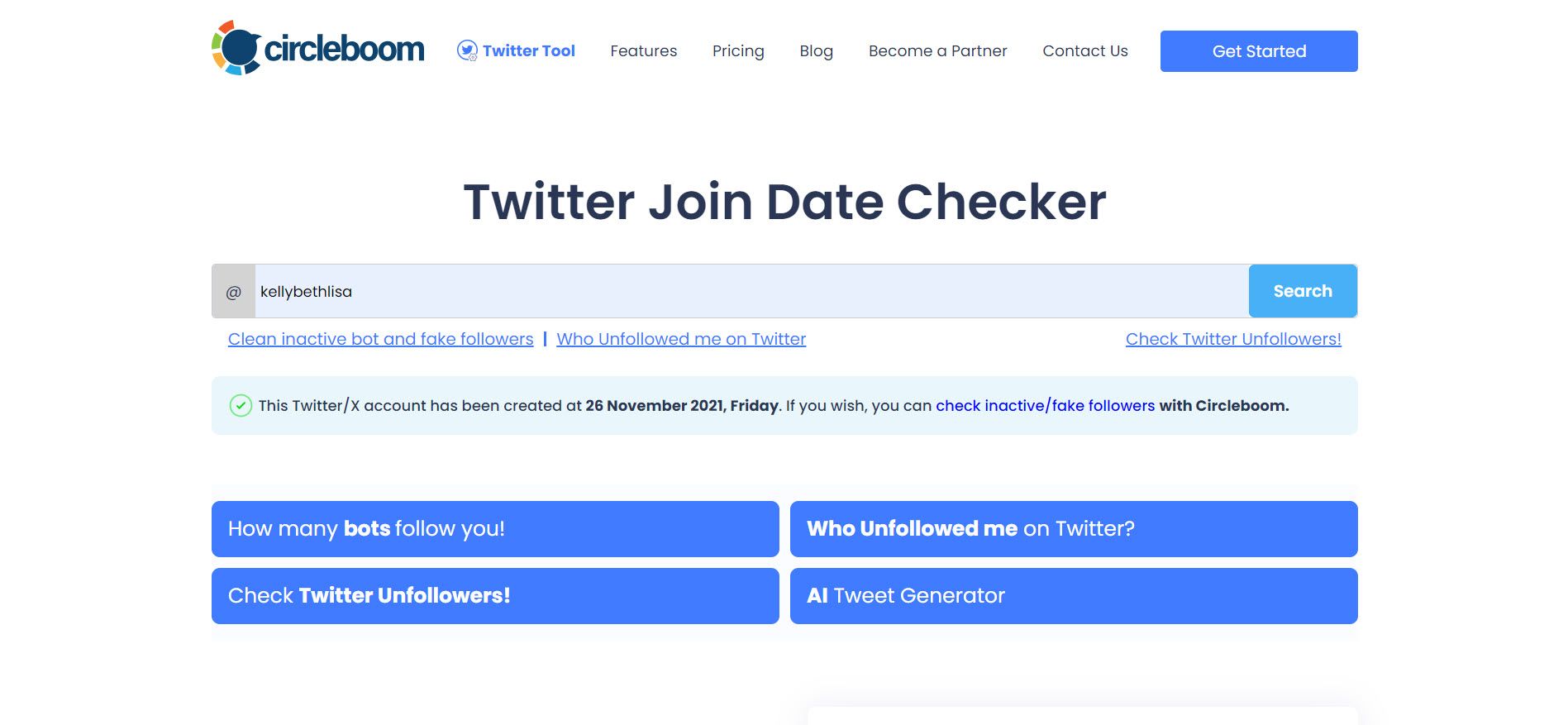Open Become a Partner

pyautogui.click(x=937, y=50)
